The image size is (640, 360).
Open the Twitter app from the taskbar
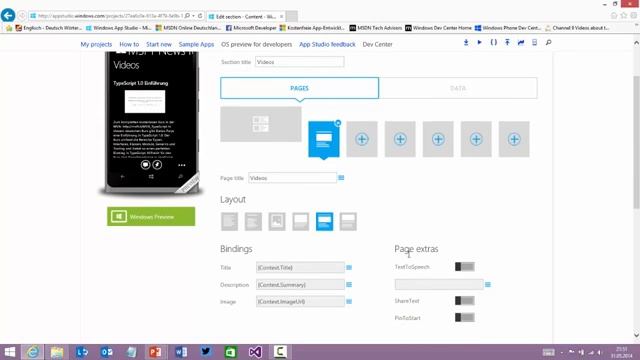[206, 351]
